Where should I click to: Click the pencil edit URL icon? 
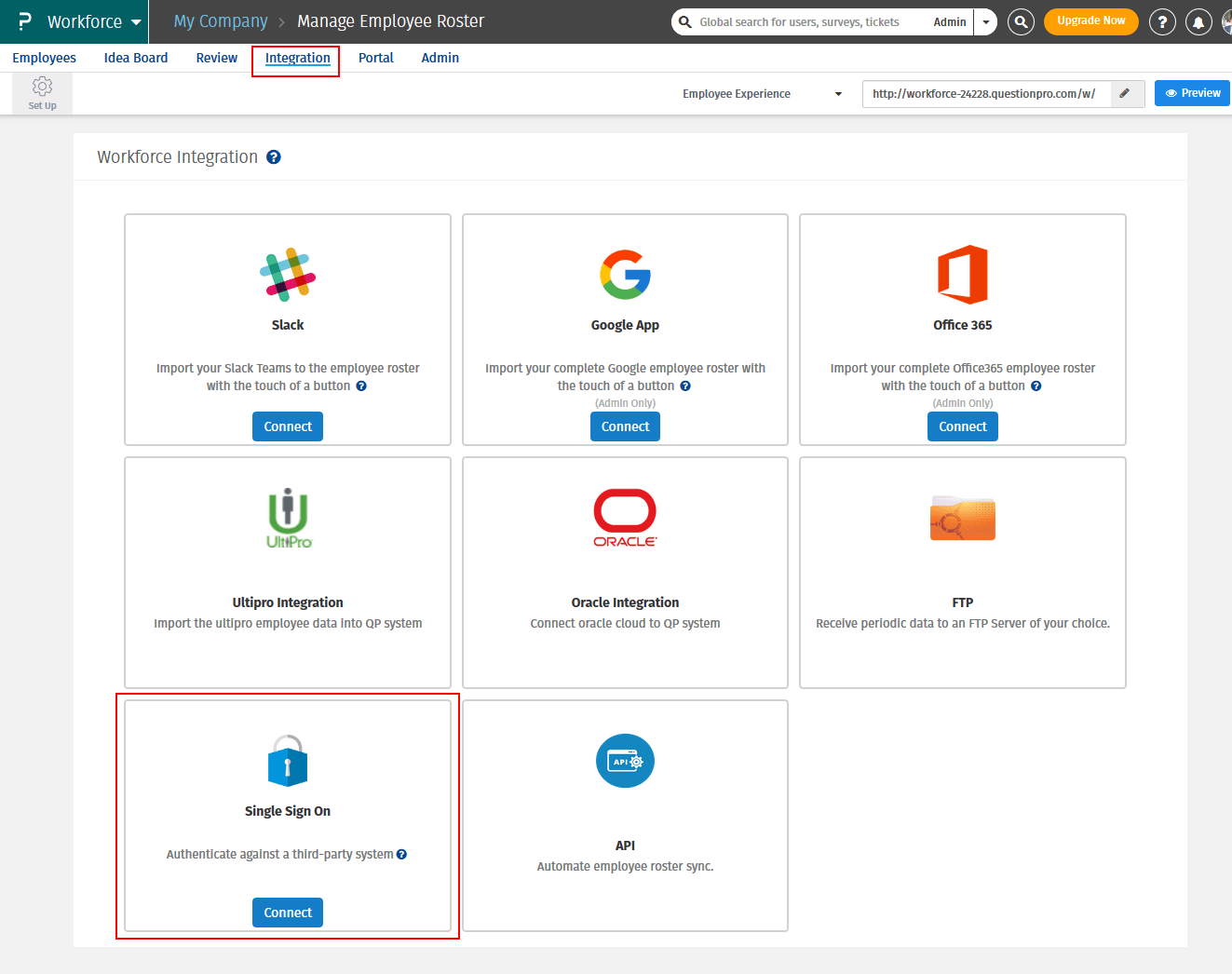coord(1125,94)
